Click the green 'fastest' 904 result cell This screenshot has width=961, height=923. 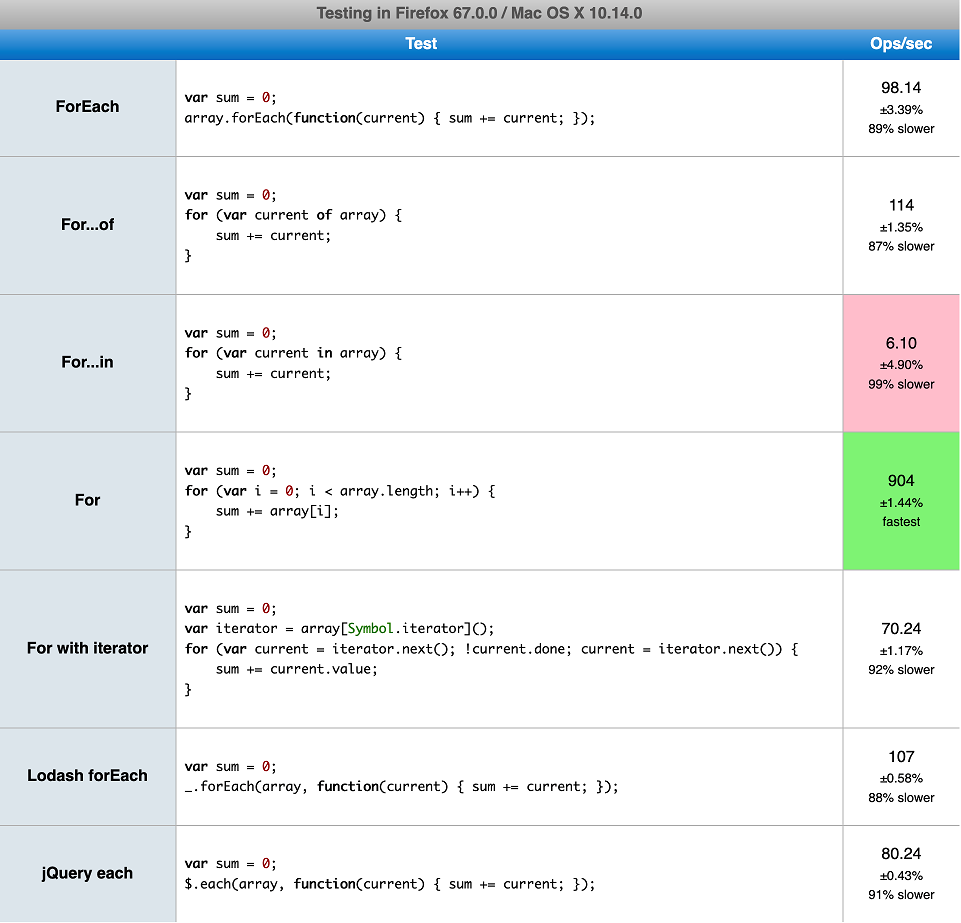coord(901,500)
